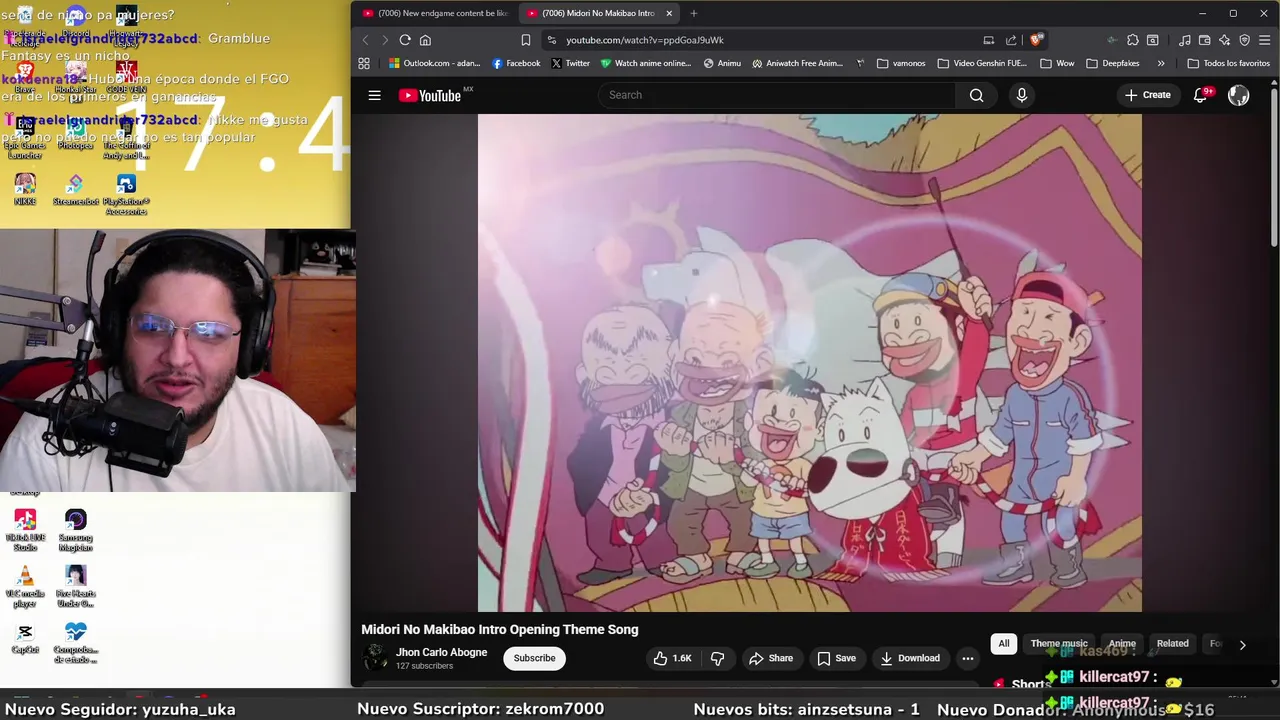Dislike the video with thumbs-down
Screen dimensions: 1280x720
tap(717, 658)
